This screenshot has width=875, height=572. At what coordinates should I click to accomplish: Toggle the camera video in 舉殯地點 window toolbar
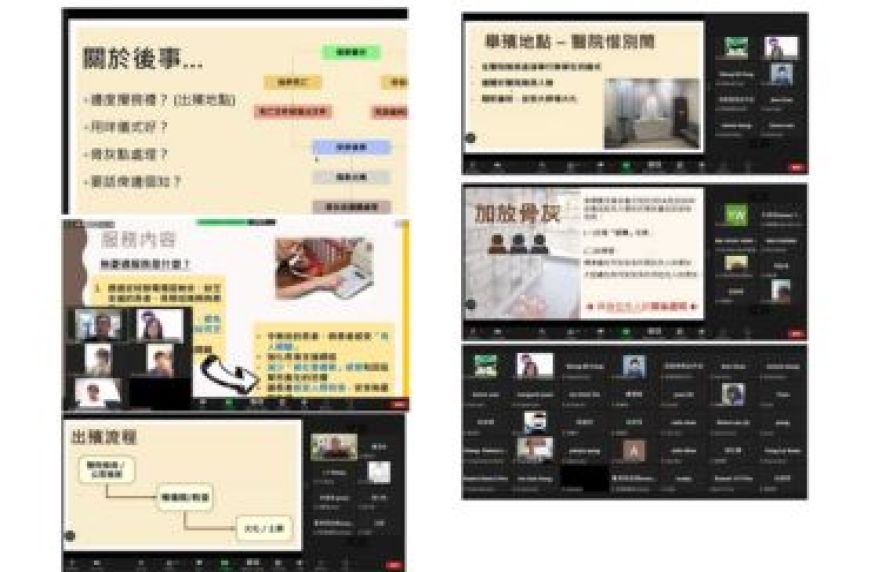coord(499,166)
